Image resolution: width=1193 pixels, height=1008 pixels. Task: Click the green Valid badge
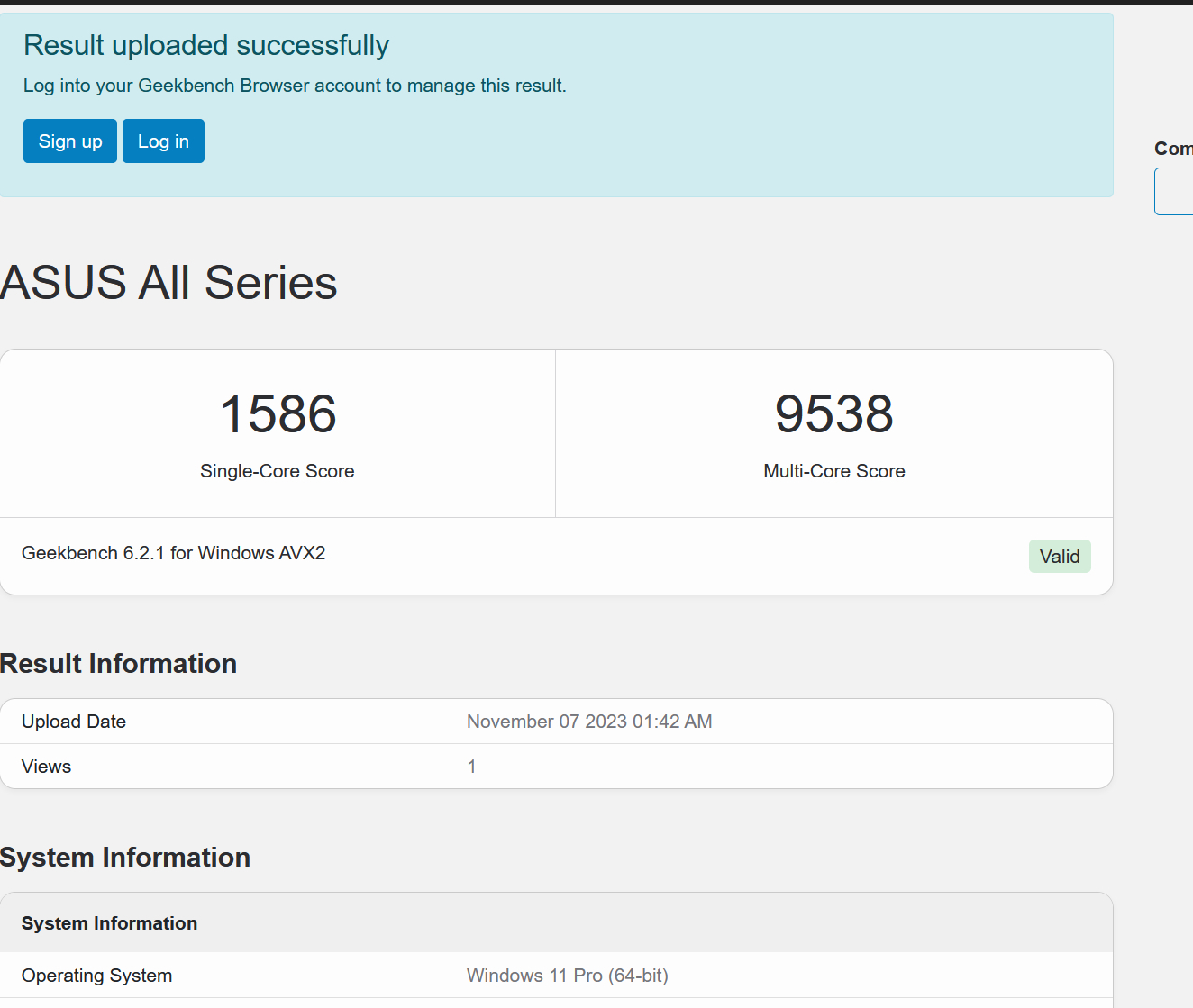pos(1060,557)
